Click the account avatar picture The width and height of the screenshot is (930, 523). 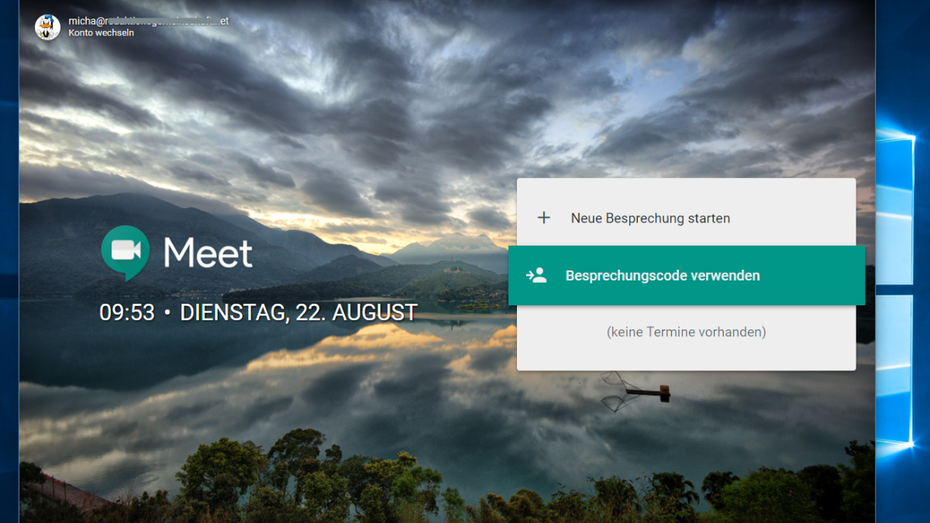[x=47, y=27]
